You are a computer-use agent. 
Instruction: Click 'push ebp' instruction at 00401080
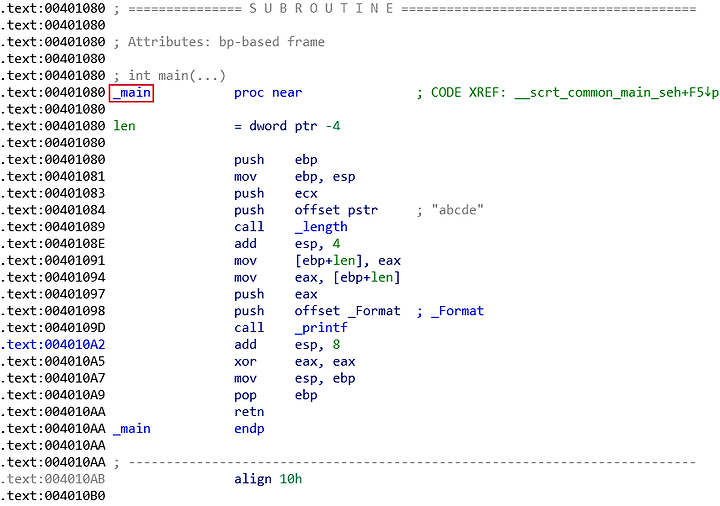pyautogui.click(x=276, y=160)
